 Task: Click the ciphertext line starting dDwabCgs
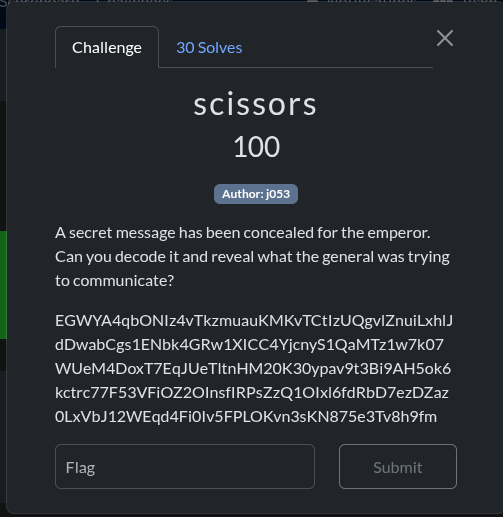pos(249,345)
